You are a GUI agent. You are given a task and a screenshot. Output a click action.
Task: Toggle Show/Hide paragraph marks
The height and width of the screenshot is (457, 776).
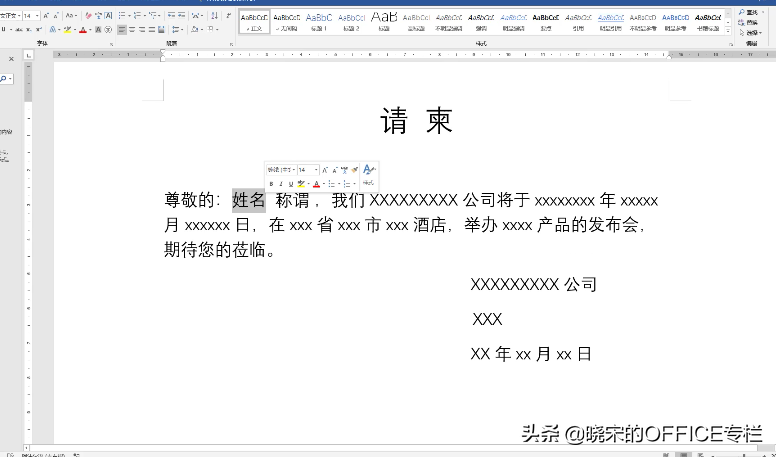pyautogui.click(x=228, y=15)
